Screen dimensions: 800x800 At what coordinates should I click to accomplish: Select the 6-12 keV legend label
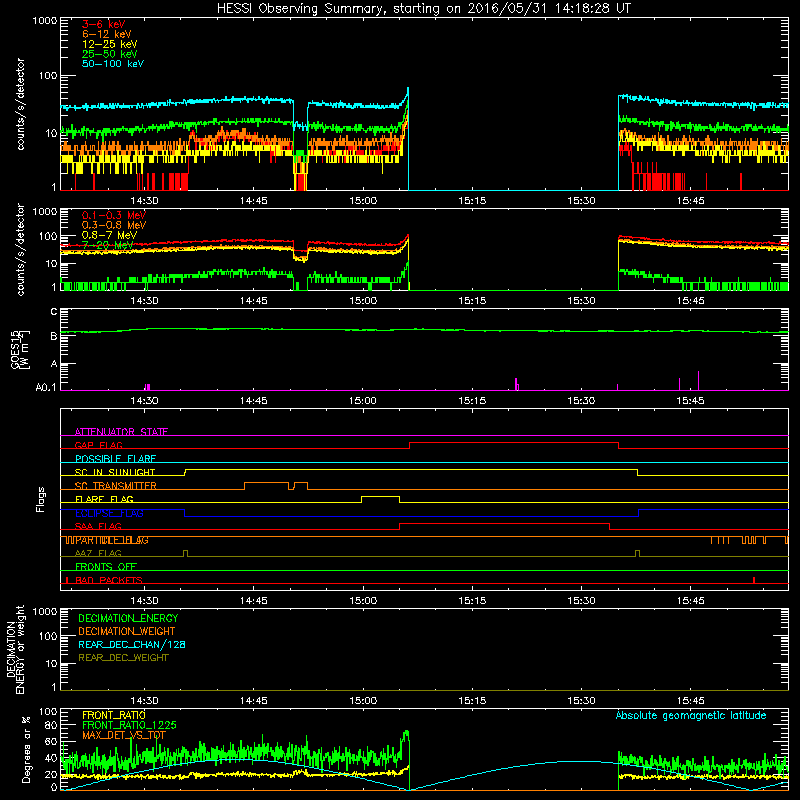click(107, 34)
